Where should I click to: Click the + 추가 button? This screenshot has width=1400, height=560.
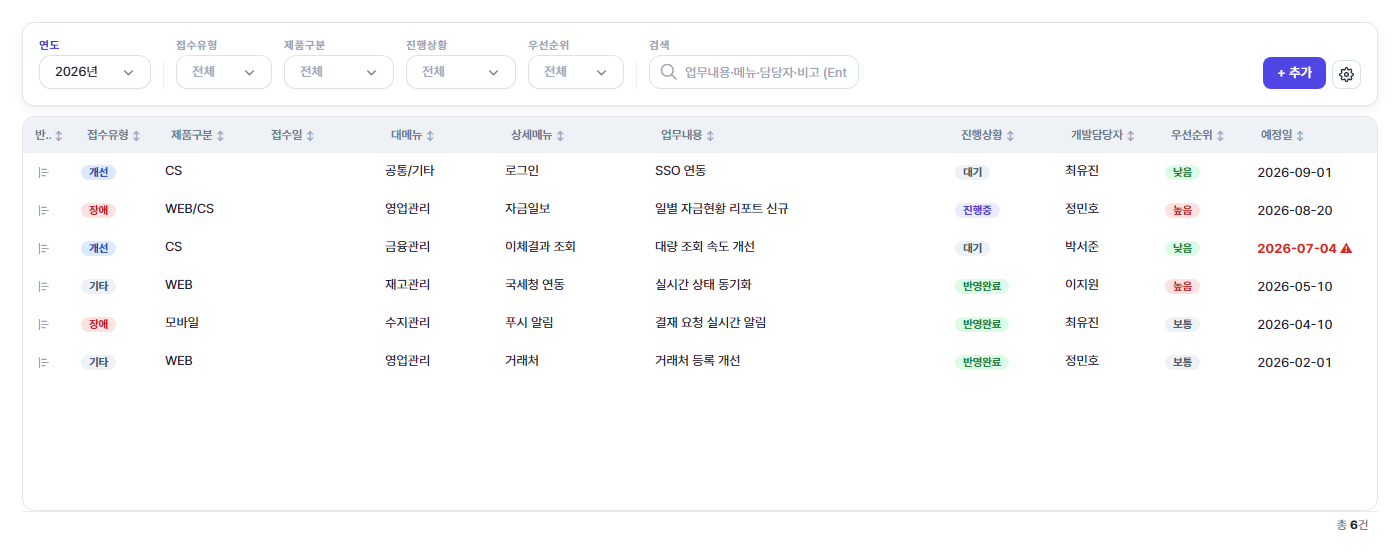[1294, 73]
